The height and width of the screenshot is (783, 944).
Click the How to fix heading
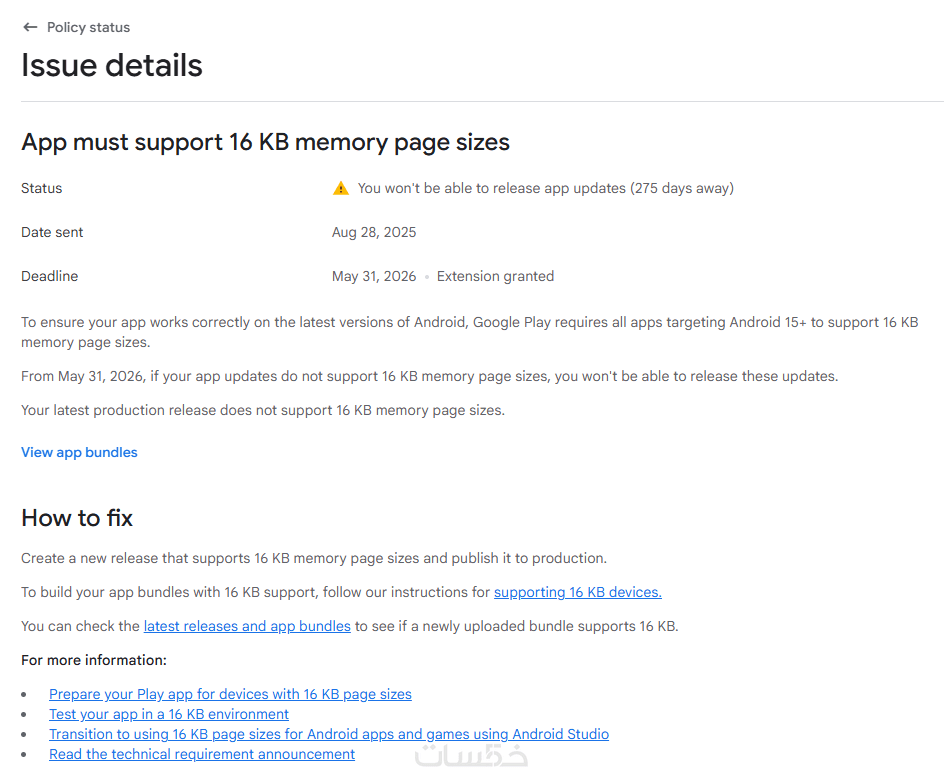tap(77, 517)
